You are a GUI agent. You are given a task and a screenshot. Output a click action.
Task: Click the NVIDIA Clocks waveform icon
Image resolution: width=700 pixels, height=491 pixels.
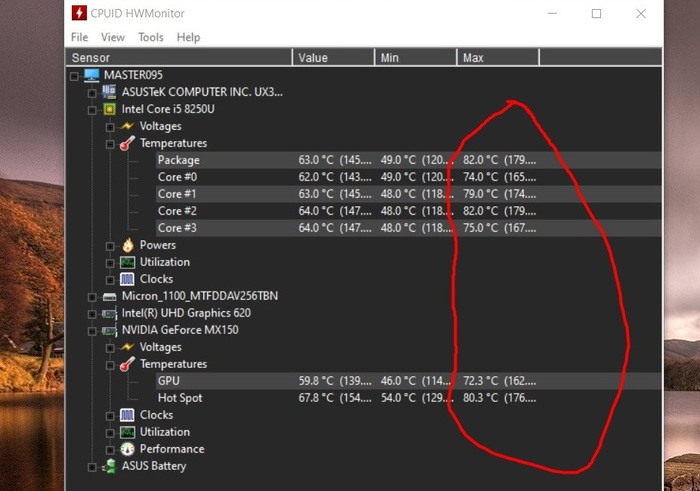pyautogui.click(x=127, y=415)
